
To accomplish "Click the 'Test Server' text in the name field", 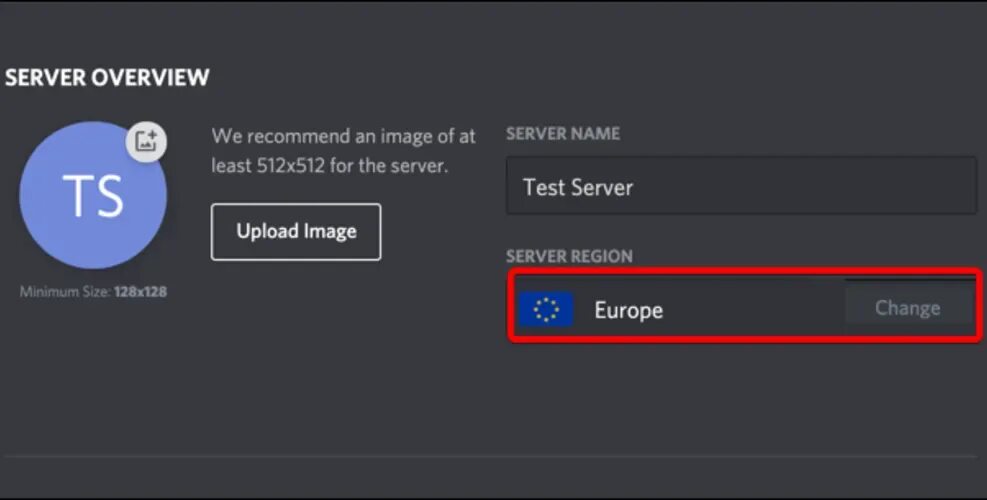I will point(578,187).
